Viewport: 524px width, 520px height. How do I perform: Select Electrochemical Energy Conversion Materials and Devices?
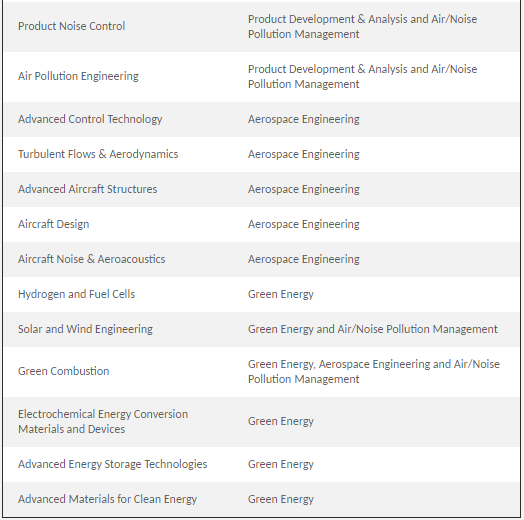[x=103, y=421]
